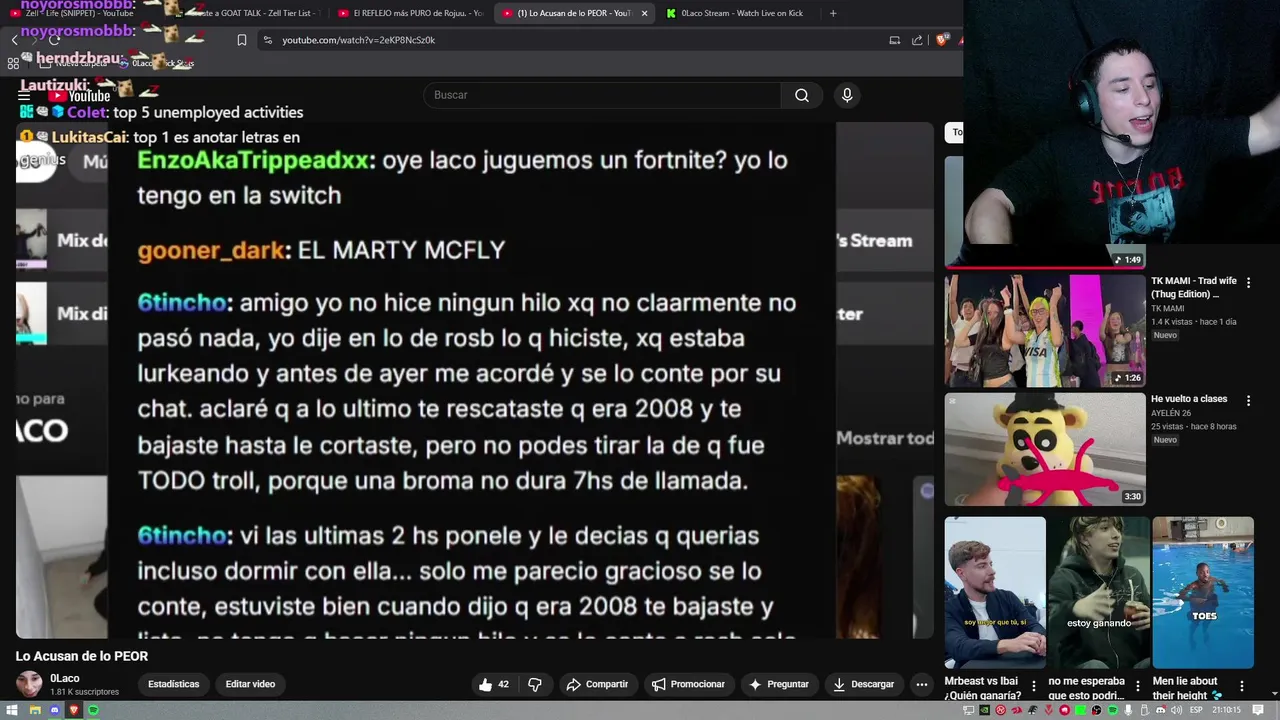Open TK MAMI - Trad wife title link
This screenshot has width=1280, height=720.
(1193, 288)
